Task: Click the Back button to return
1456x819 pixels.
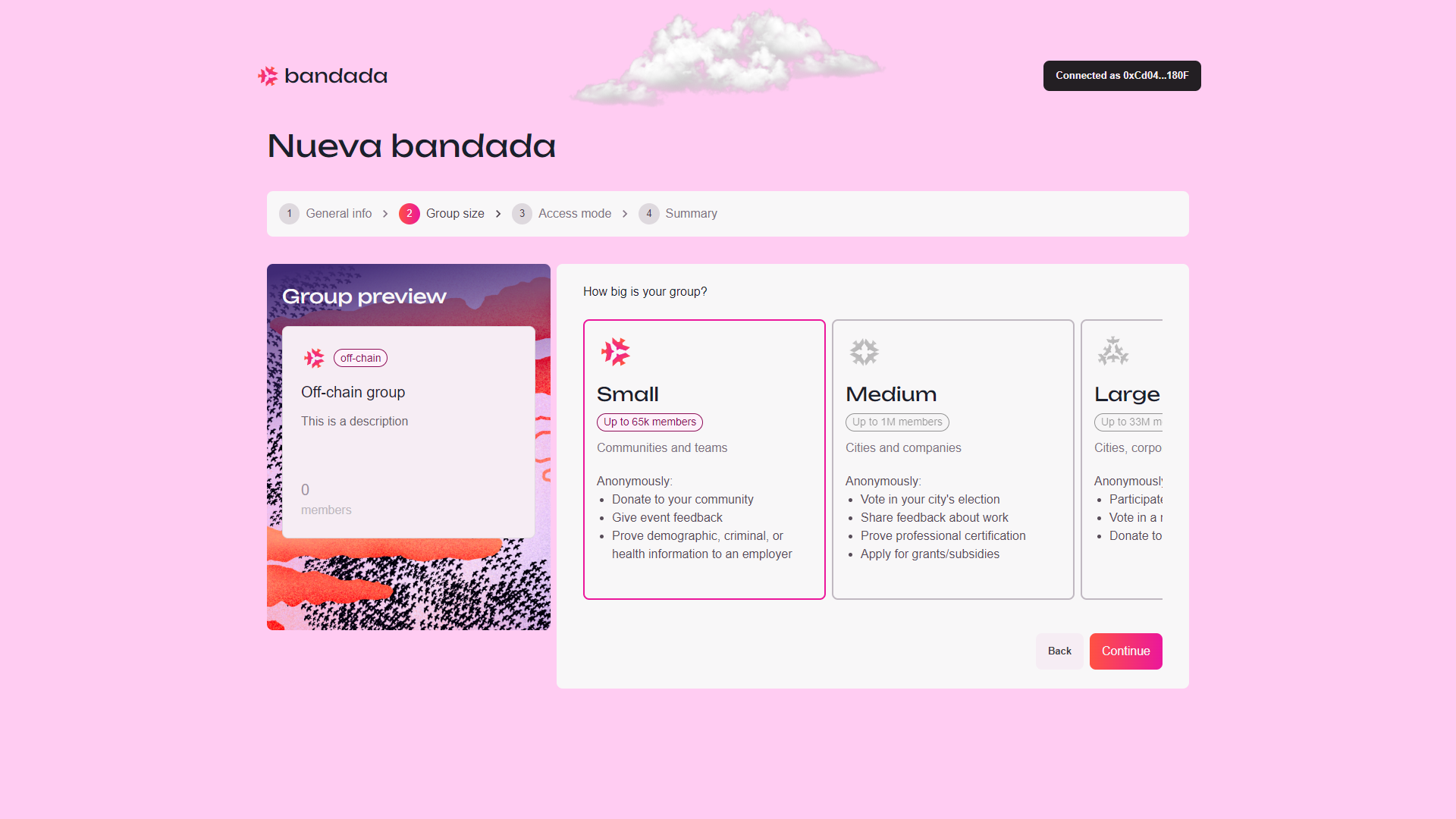Action: click(x=1059, y=651)
